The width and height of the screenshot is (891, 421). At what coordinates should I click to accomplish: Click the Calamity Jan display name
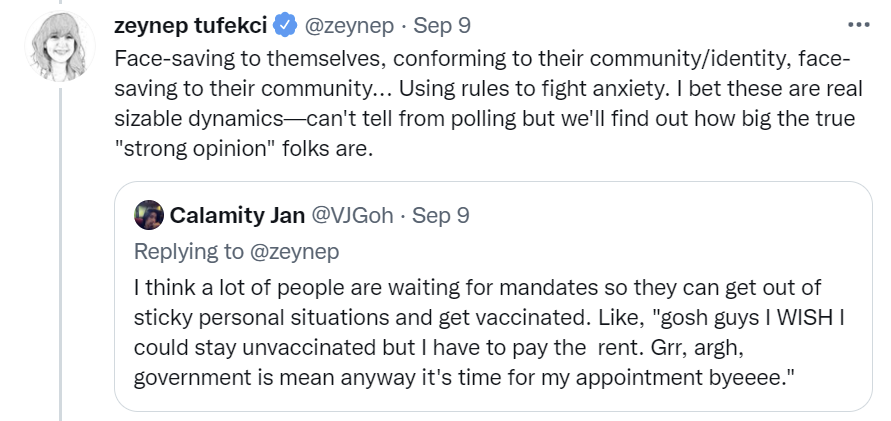pyautogui.click(x=237, y=215)
